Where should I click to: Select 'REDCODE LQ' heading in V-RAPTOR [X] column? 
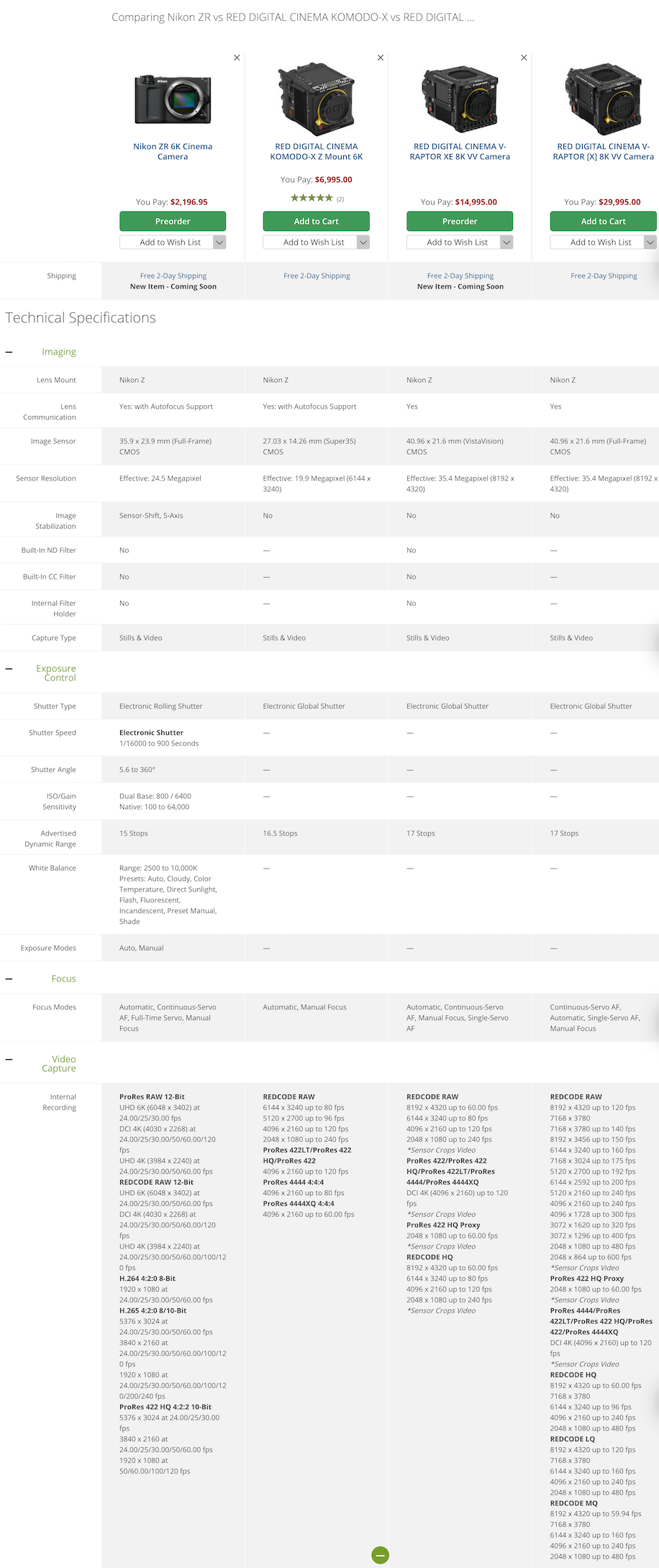tap(573, 1439)
